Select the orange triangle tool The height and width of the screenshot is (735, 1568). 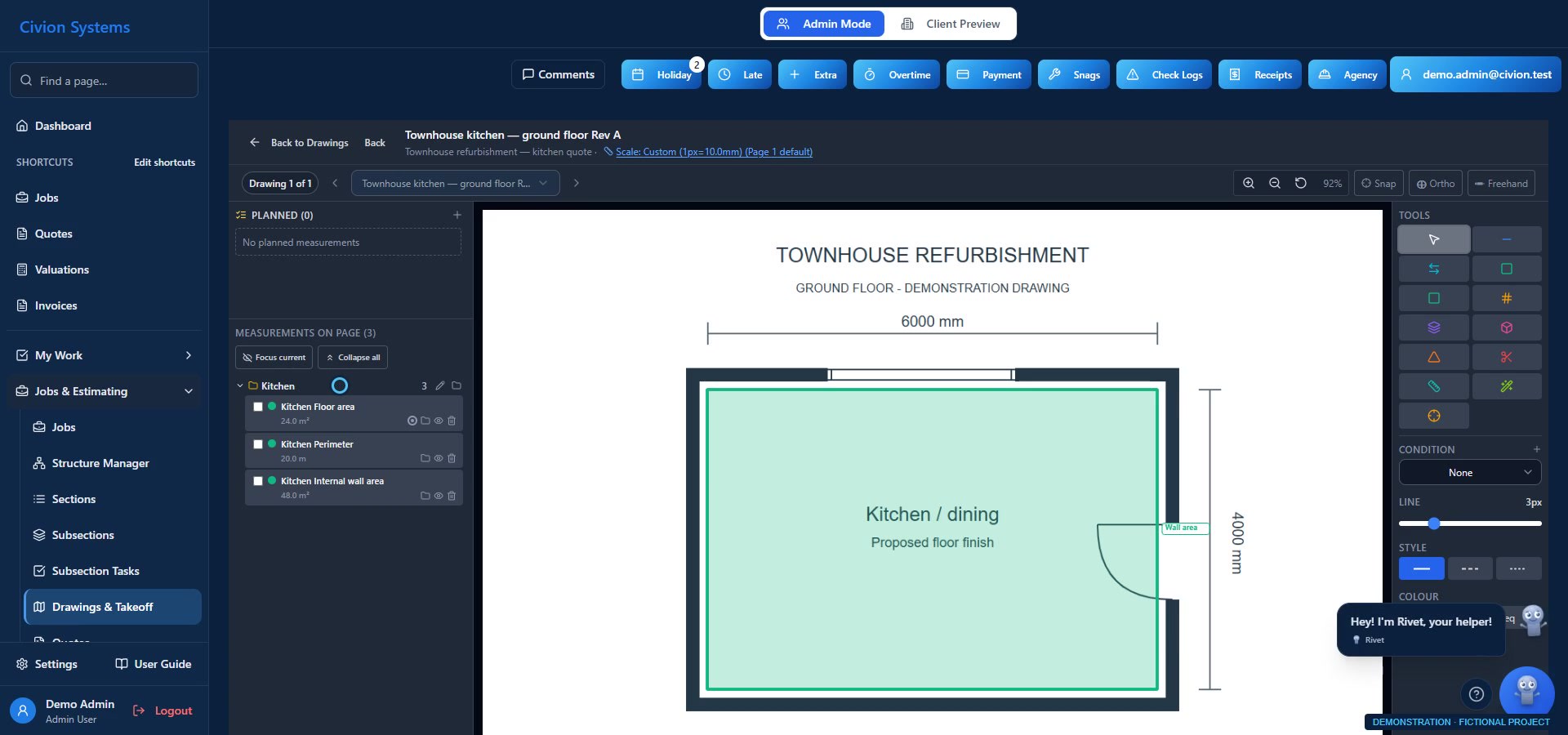1433,357
